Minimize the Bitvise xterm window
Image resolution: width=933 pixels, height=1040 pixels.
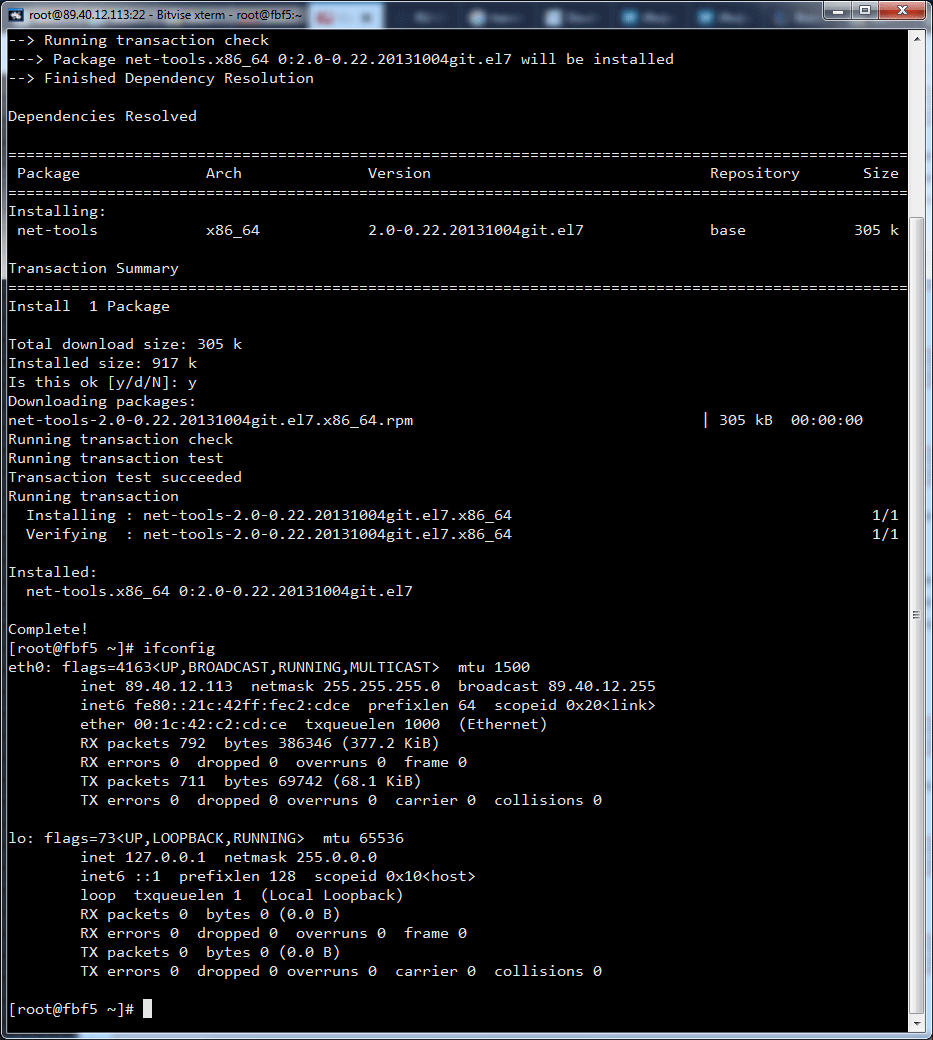(x=836, y=10)
